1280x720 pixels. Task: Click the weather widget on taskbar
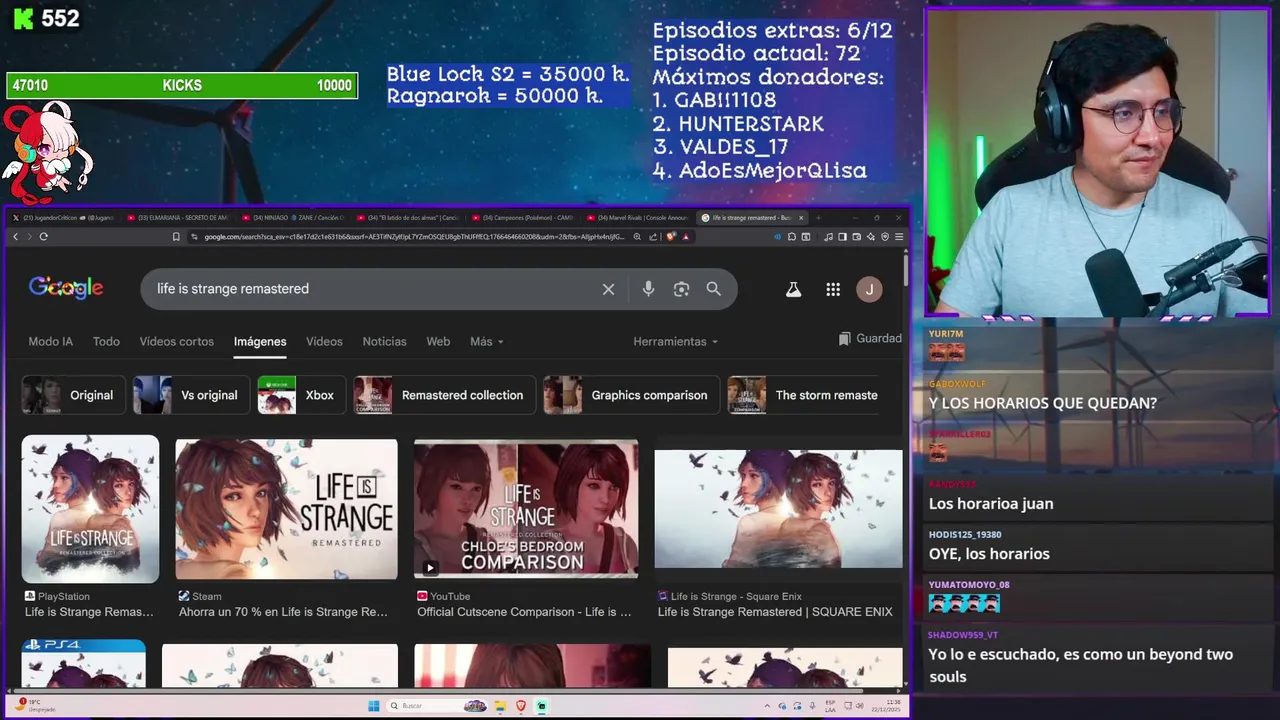35,706
